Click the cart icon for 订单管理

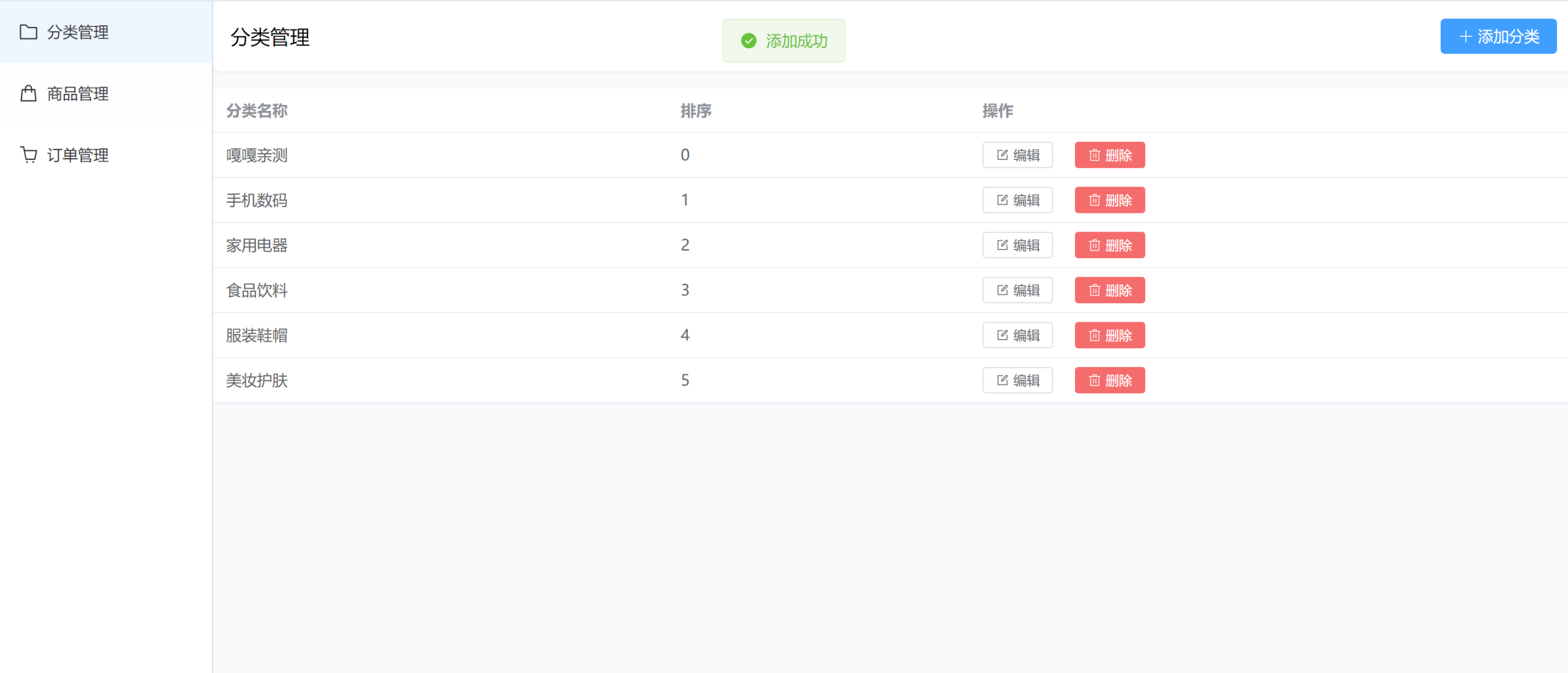pos(28,154)
